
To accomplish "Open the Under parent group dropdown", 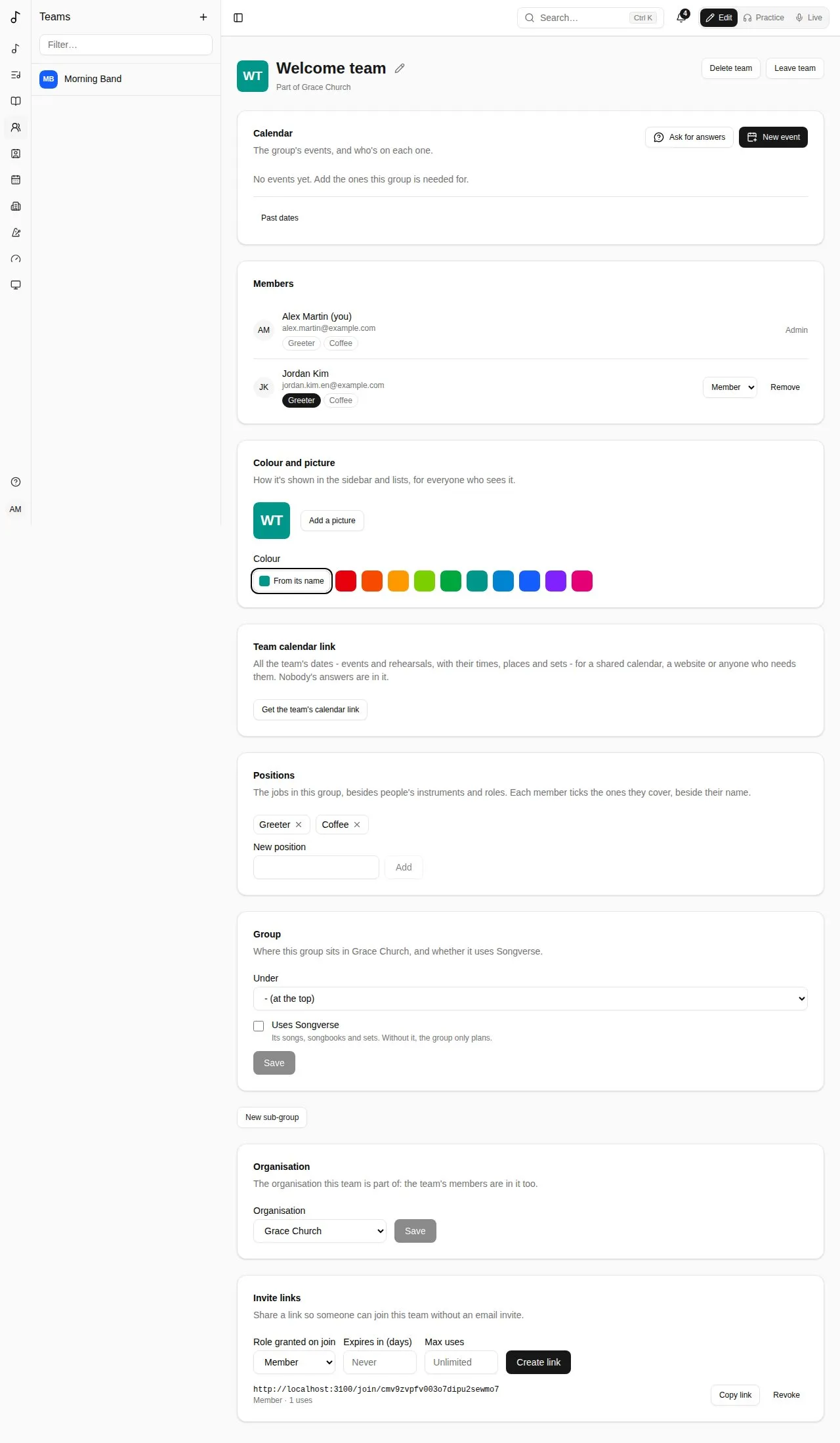I will (x=530, y=999).
